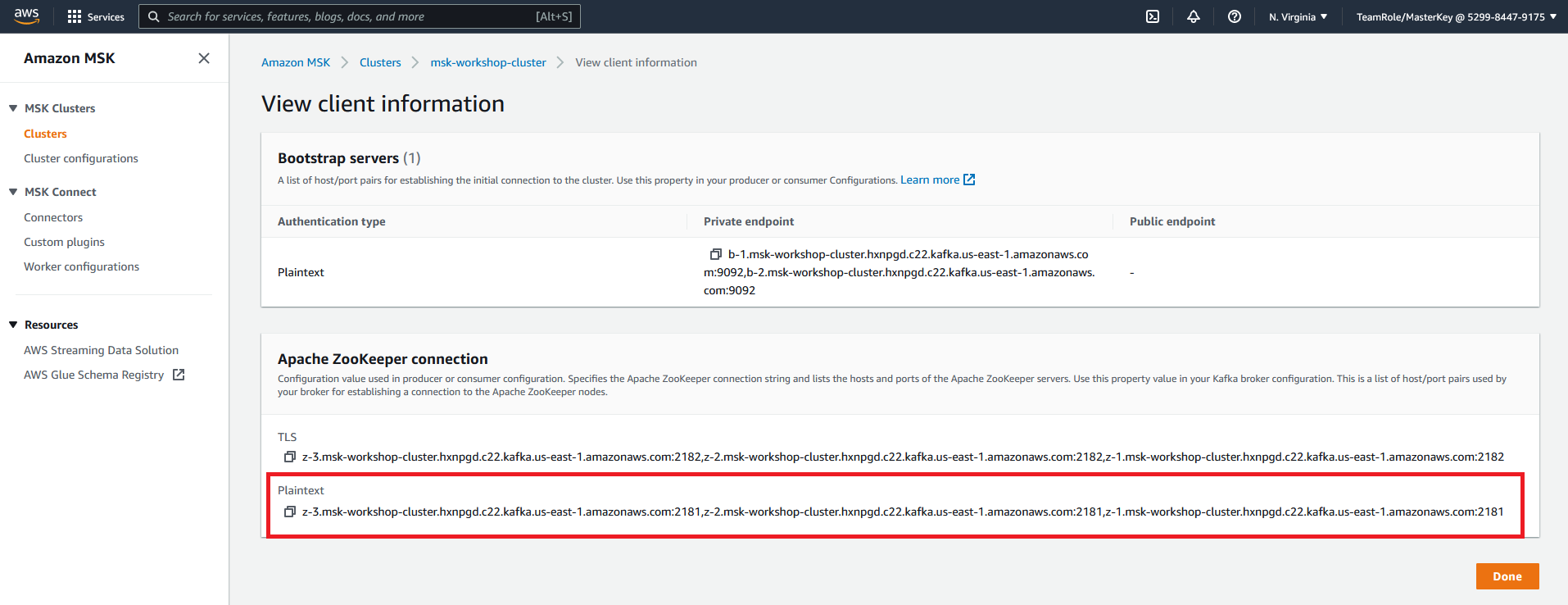Image resolution: width=1568 pixels, height=605 pixels.
Task: Select the private endpoint bootstrap server text
Action: click(900, 272)
